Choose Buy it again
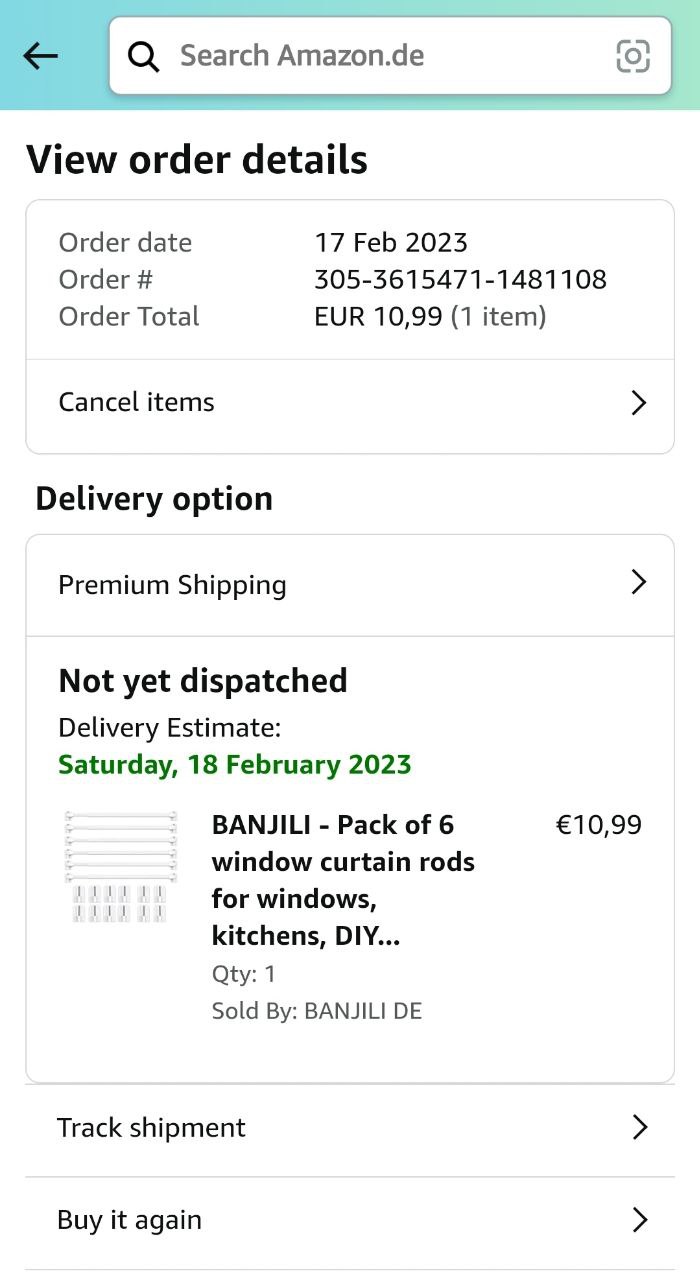This screenshot has height=1280, width=700. coord(130,1220)
